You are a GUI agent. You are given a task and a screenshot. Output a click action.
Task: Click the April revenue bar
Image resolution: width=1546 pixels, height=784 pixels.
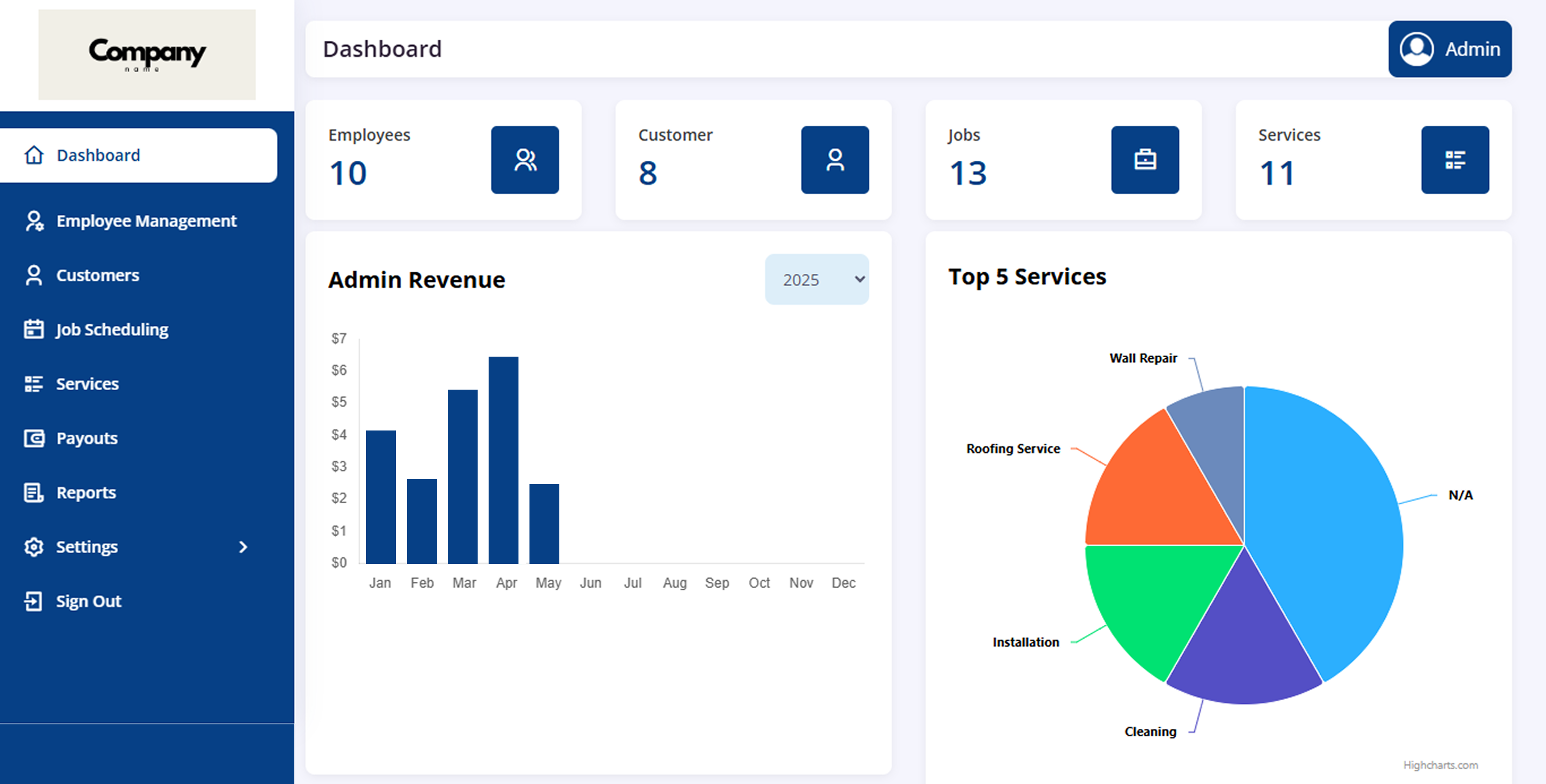coord(503,460)
